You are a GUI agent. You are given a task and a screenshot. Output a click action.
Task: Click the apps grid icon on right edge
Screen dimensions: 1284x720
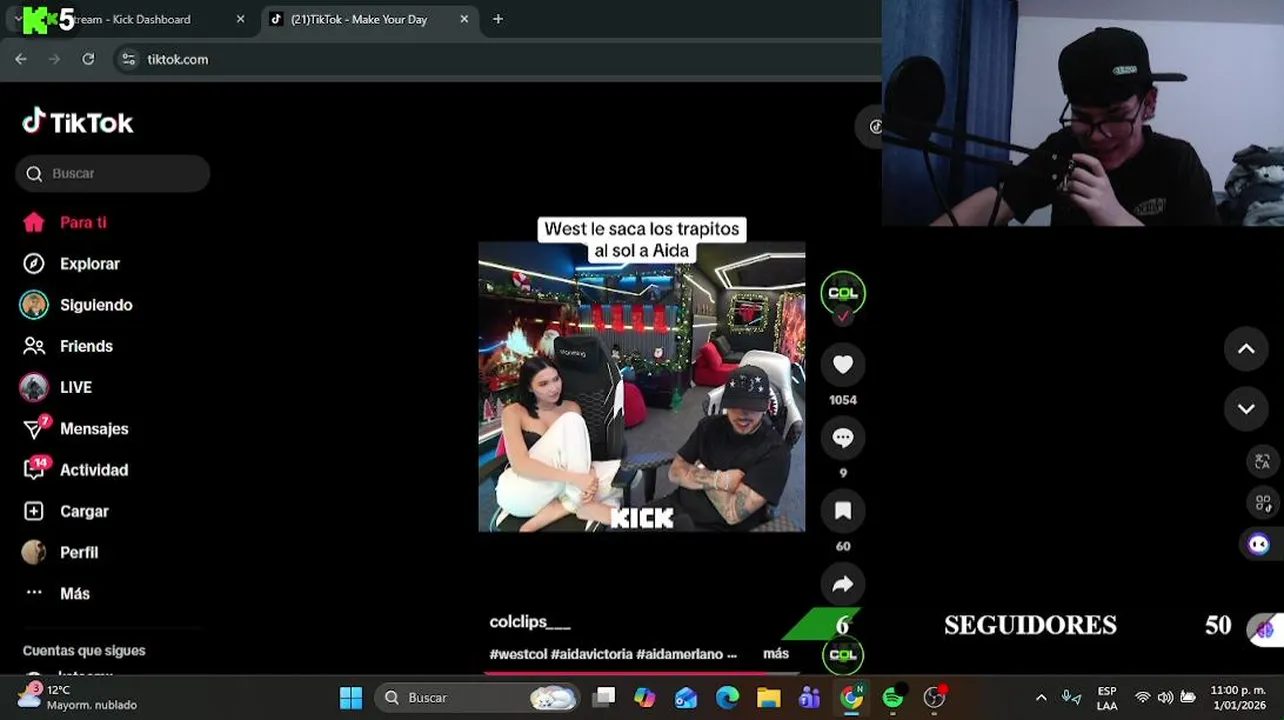point(1262,503)
